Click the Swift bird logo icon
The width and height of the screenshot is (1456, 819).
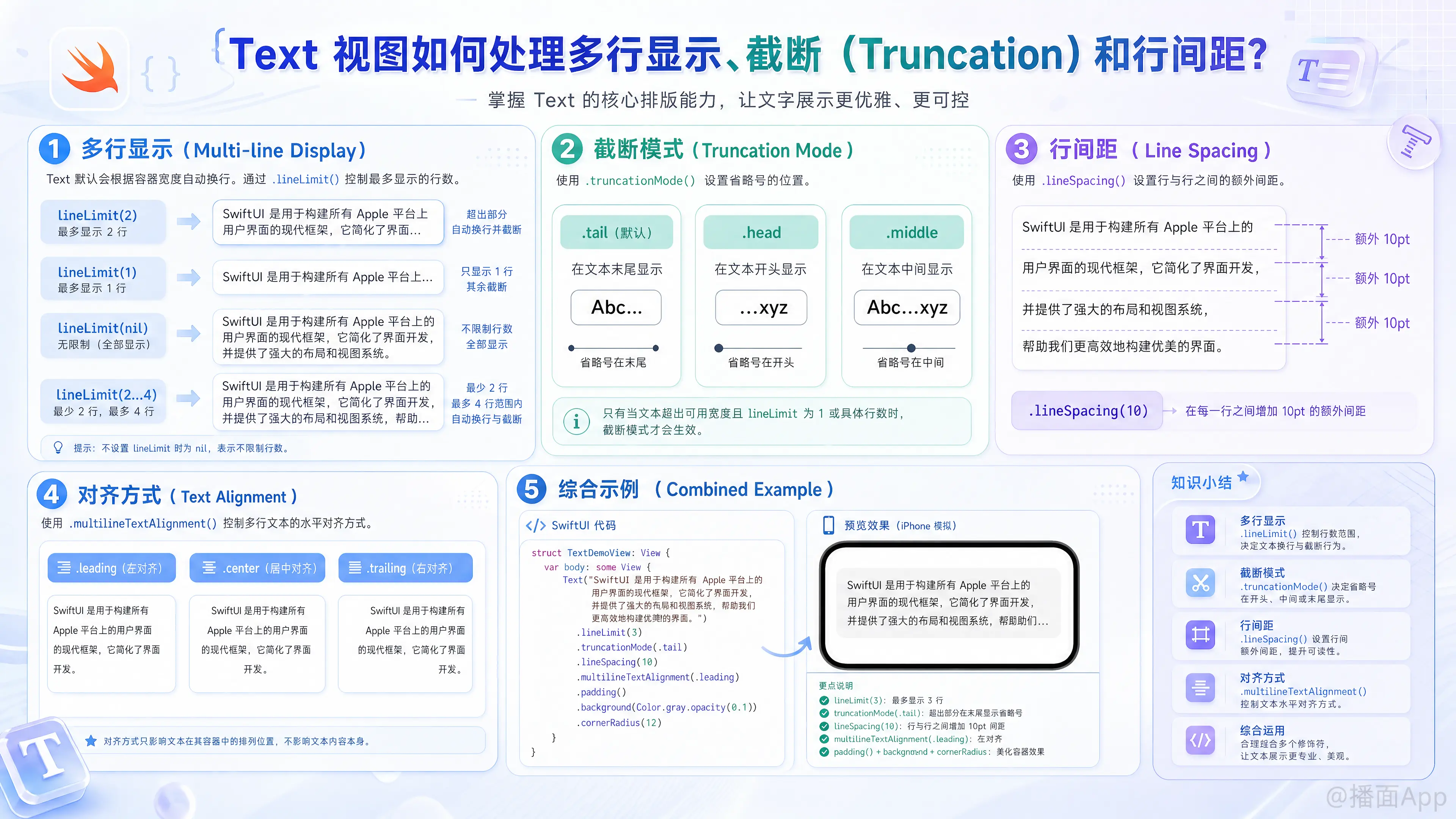click(89, 68)
